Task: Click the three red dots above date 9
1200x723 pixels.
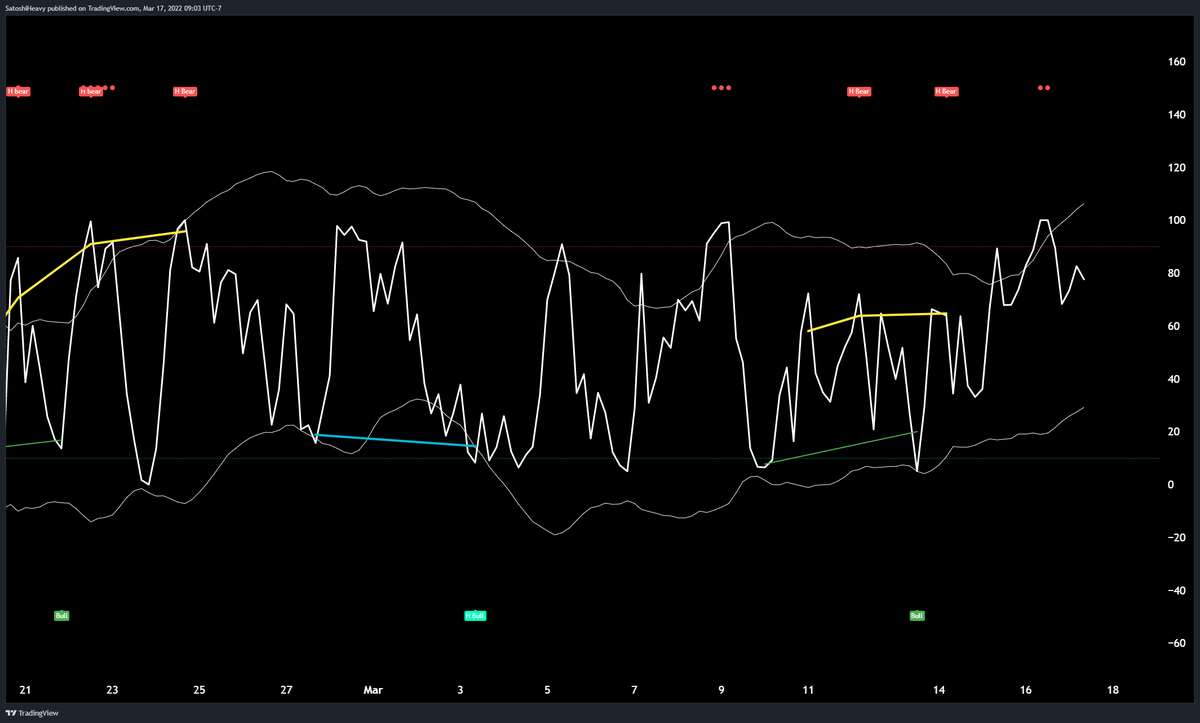Action: click(721, 88)
